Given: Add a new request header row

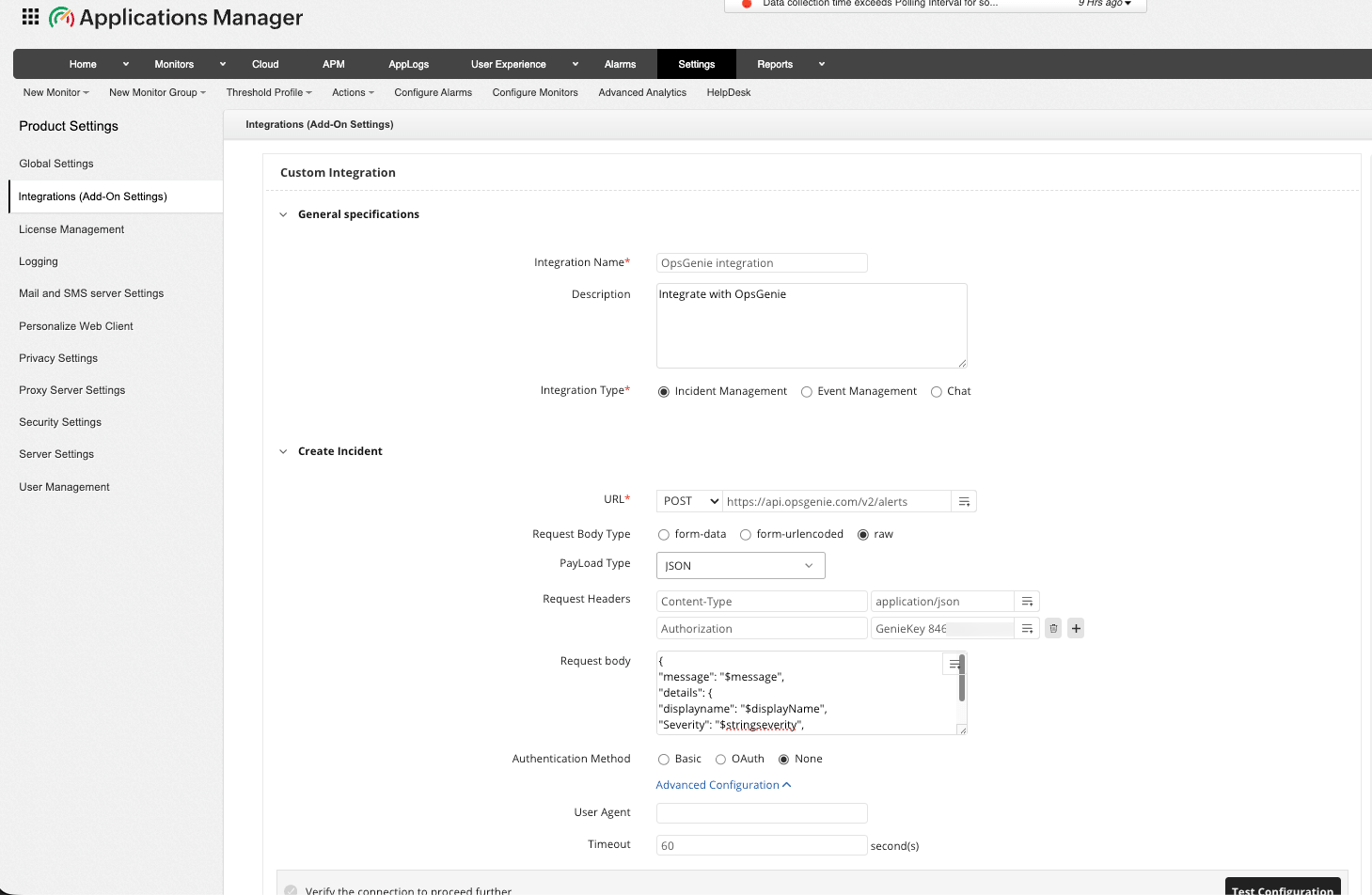Looking at the screenshot, I should click(1076, 628).
